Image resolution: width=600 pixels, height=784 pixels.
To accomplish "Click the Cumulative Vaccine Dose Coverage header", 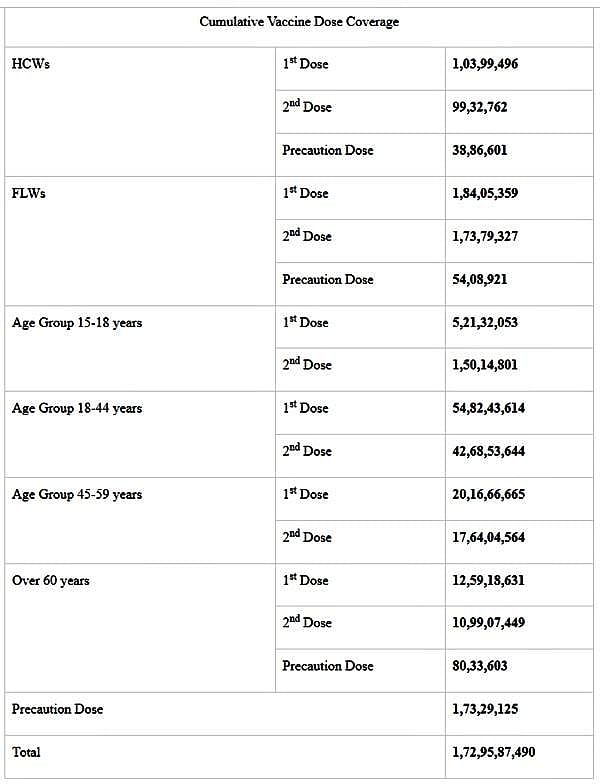I will coord(298,22).
